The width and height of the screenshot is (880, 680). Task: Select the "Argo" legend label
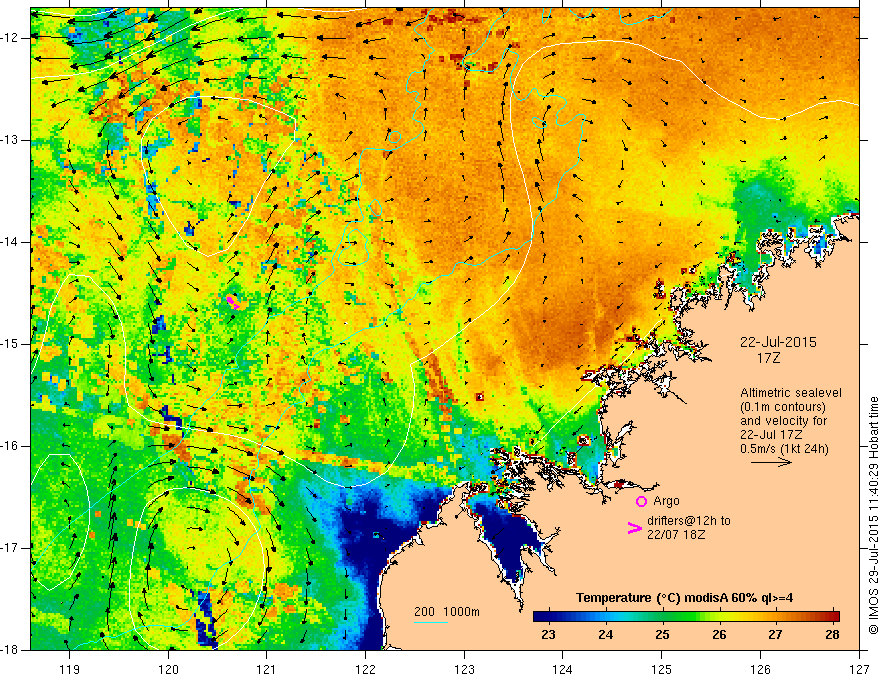(x=666, y=500)
